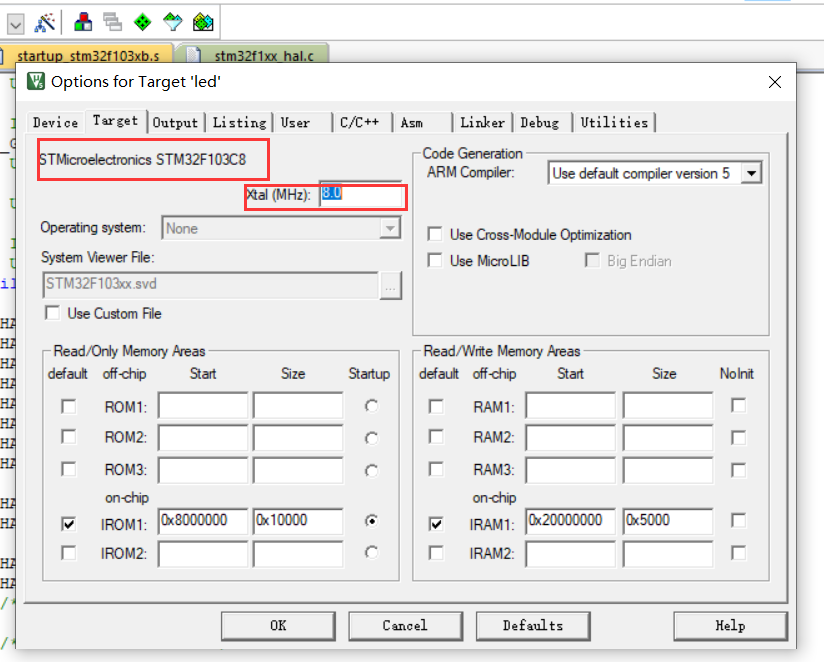Check the ROM1 default checkbox
Screen dimensions: 824x662
tap(68, 407)
